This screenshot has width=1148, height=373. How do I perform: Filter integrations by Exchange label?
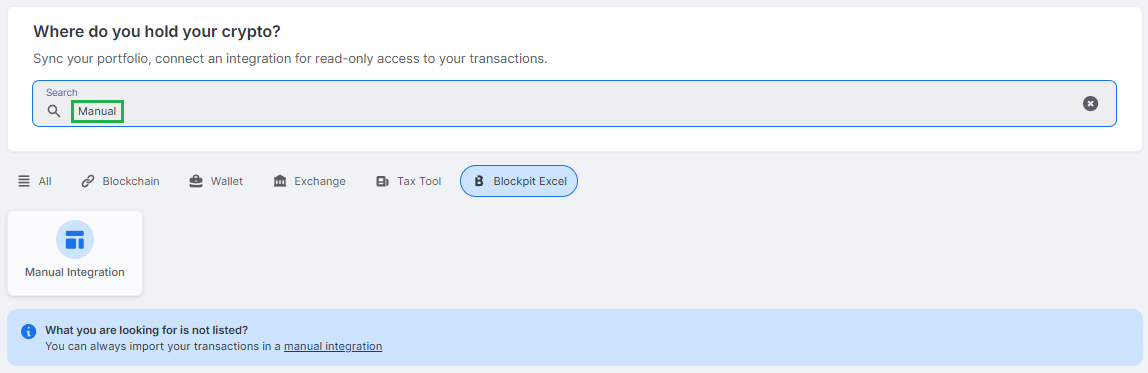pos(320,181)
